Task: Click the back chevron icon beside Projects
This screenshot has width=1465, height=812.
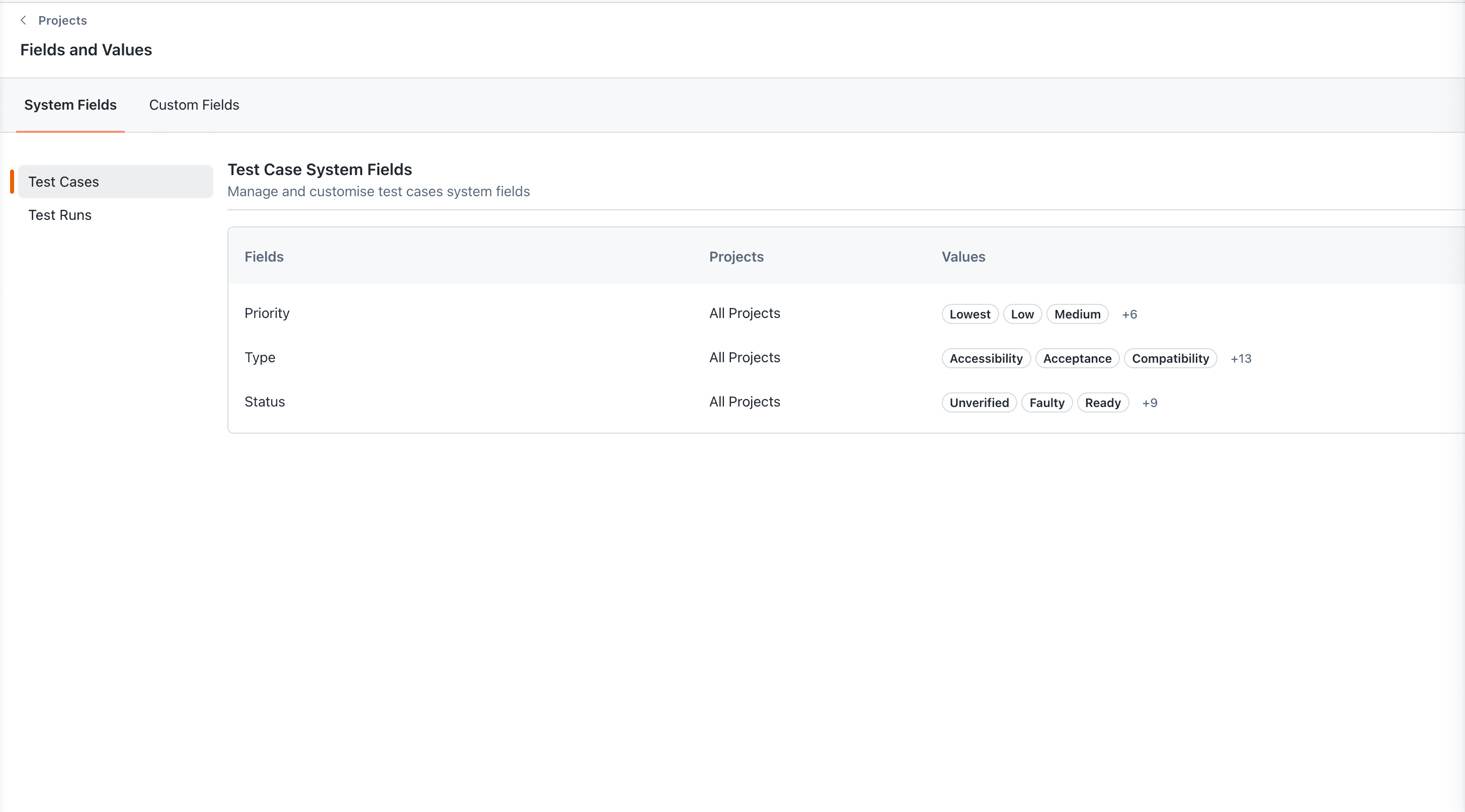Action: tap(23, 21)
